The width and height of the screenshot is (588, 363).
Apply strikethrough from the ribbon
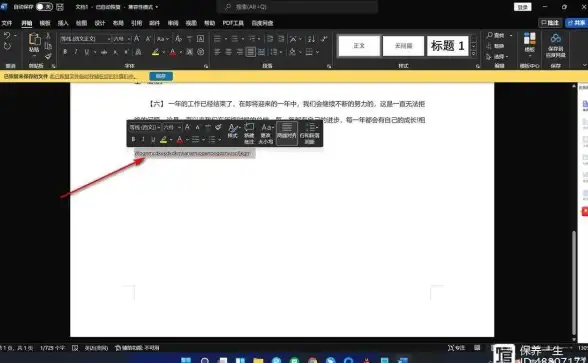click(104, 52)
